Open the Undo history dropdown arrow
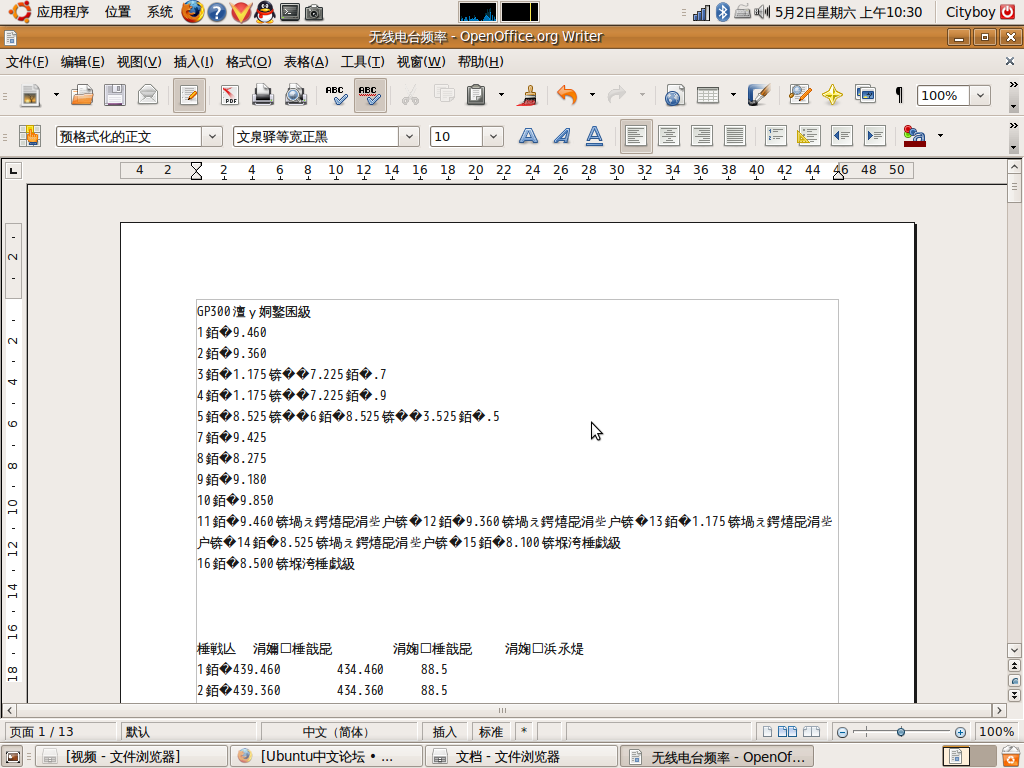 point(592,95)
